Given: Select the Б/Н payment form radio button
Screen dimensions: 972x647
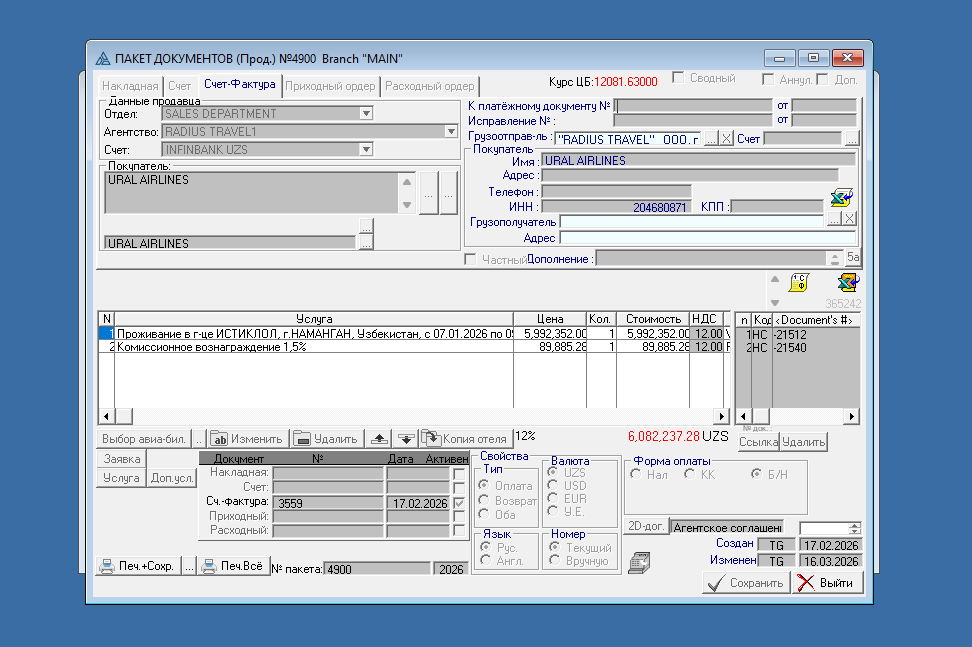Looking at the screenshot, I should 756,474.
